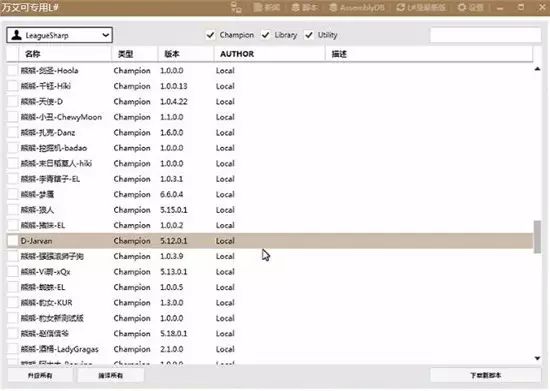The image size is (550, 391).
Task: Click version cell 2.1.0.0
Action: point(172,349)
